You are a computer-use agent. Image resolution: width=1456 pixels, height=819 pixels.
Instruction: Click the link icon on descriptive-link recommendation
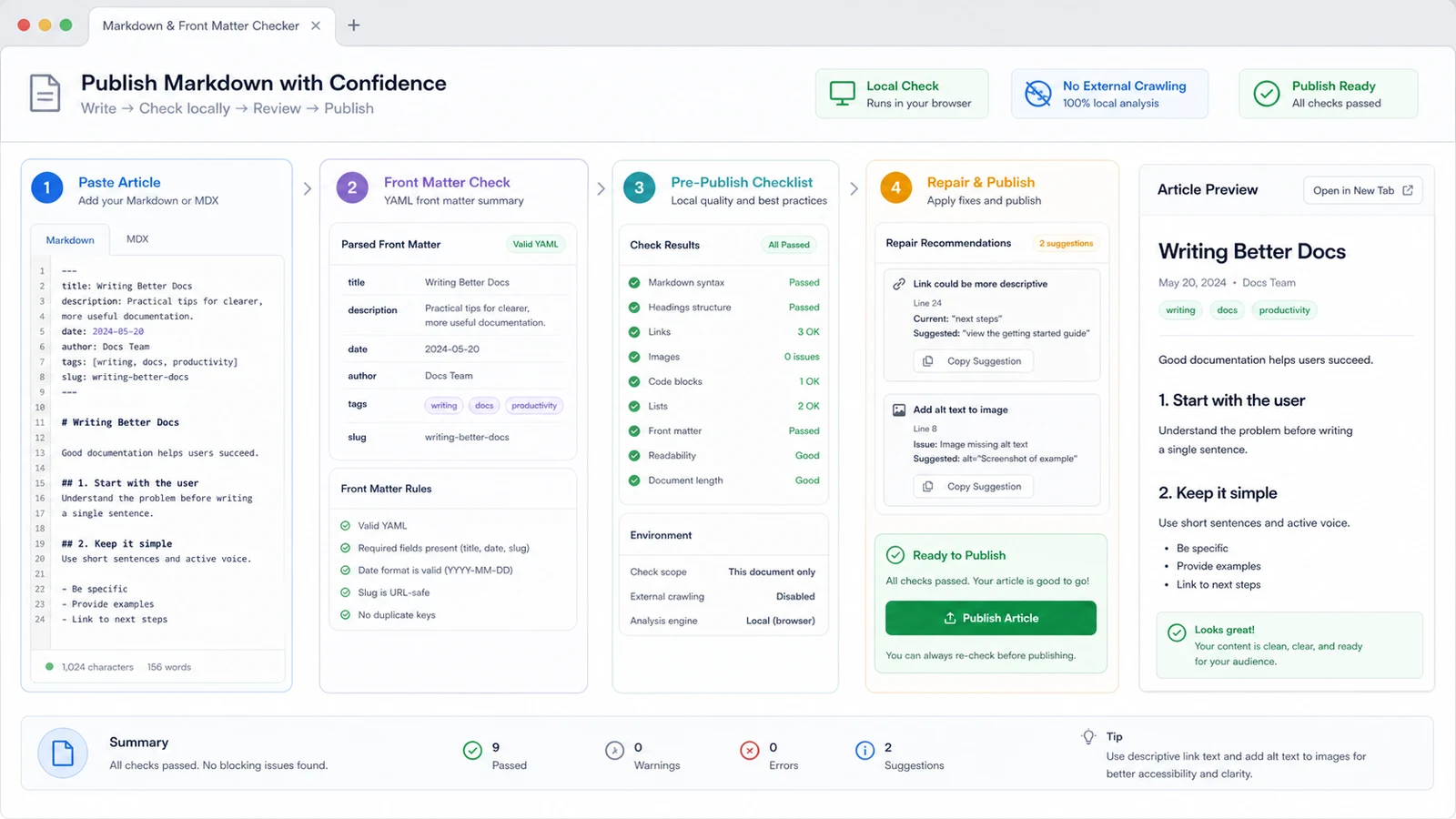click(899, 284)
